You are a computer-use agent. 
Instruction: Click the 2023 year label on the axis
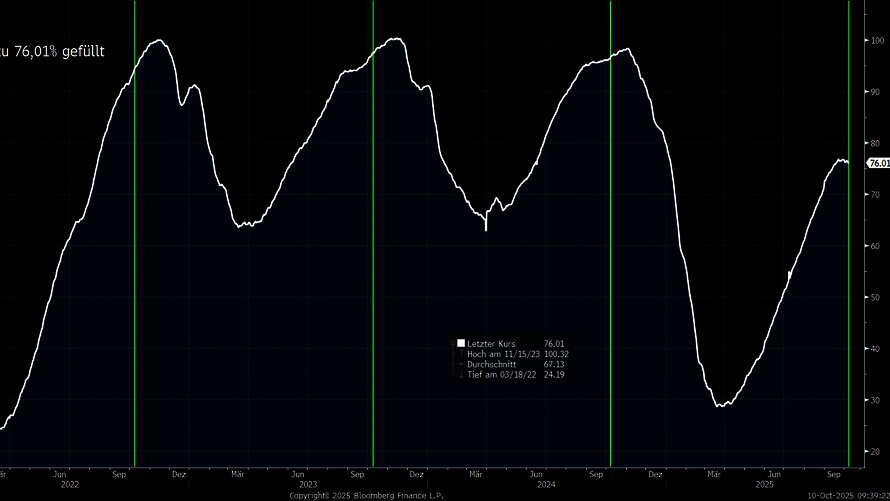[x=308, y=484]
